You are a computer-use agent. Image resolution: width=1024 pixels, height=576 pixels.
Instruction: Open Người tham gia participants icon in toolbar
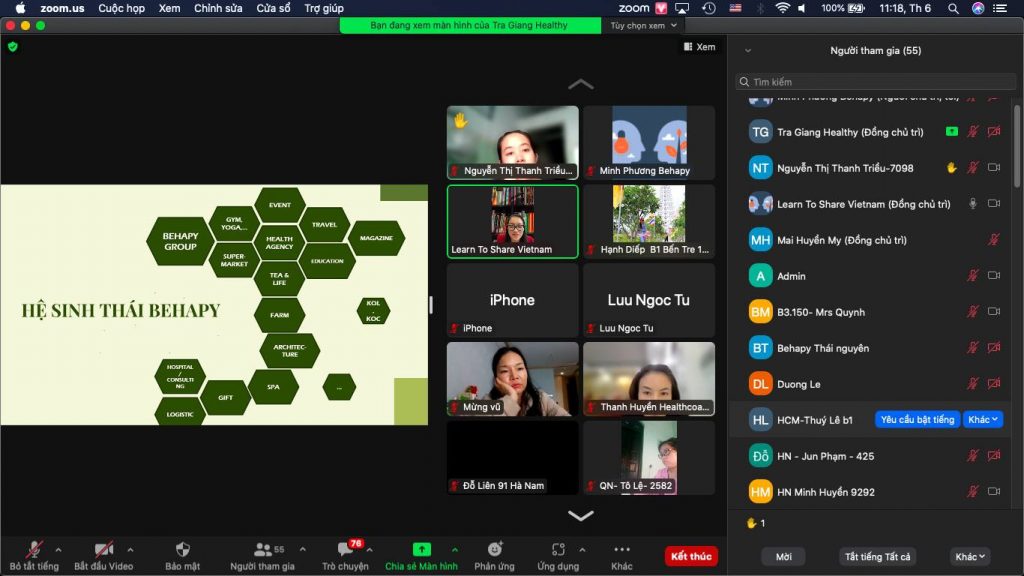263,549
